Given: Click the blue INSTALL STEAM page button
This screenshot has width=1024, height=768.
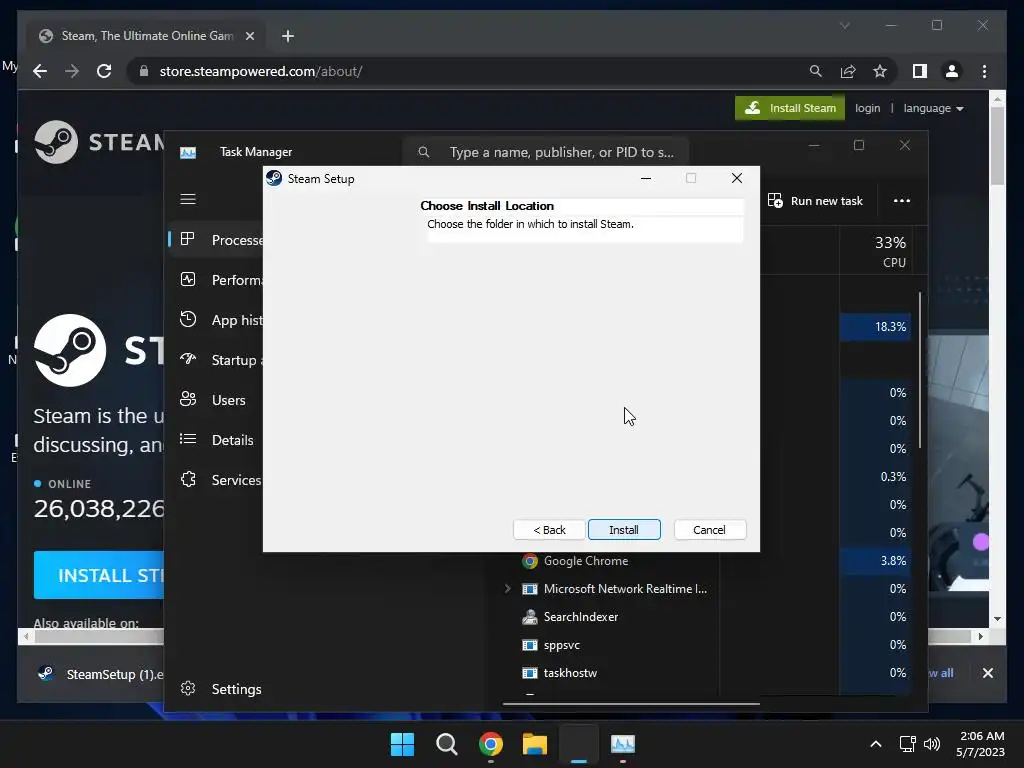Looking at the screenshot, I should tap(99, 575).
